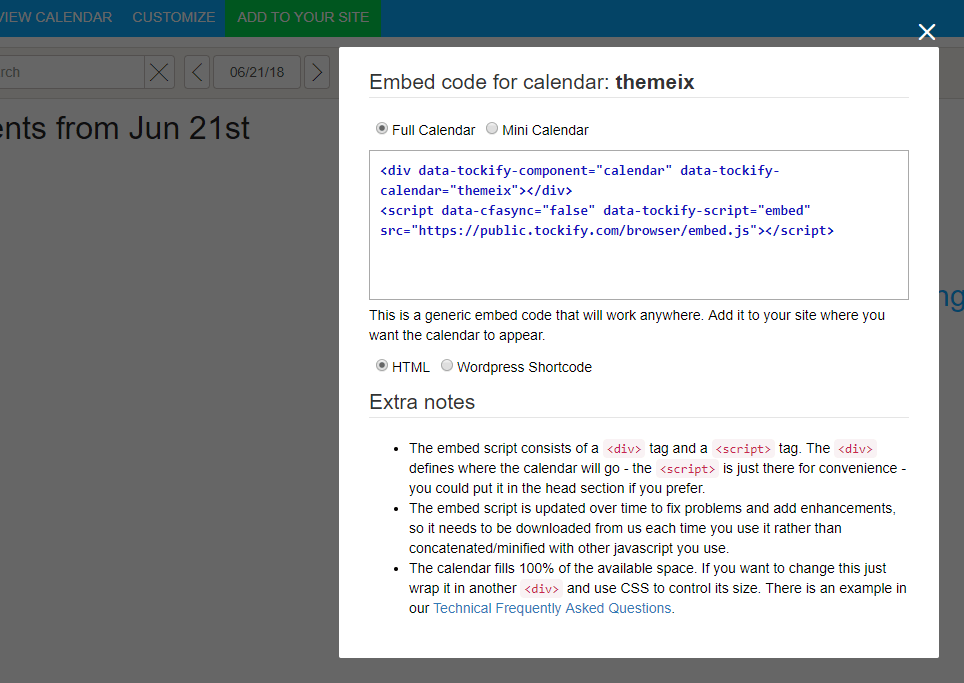Click the Add To Your Site tab
Viewport: 964px width, 683px height.
(303, 17)
